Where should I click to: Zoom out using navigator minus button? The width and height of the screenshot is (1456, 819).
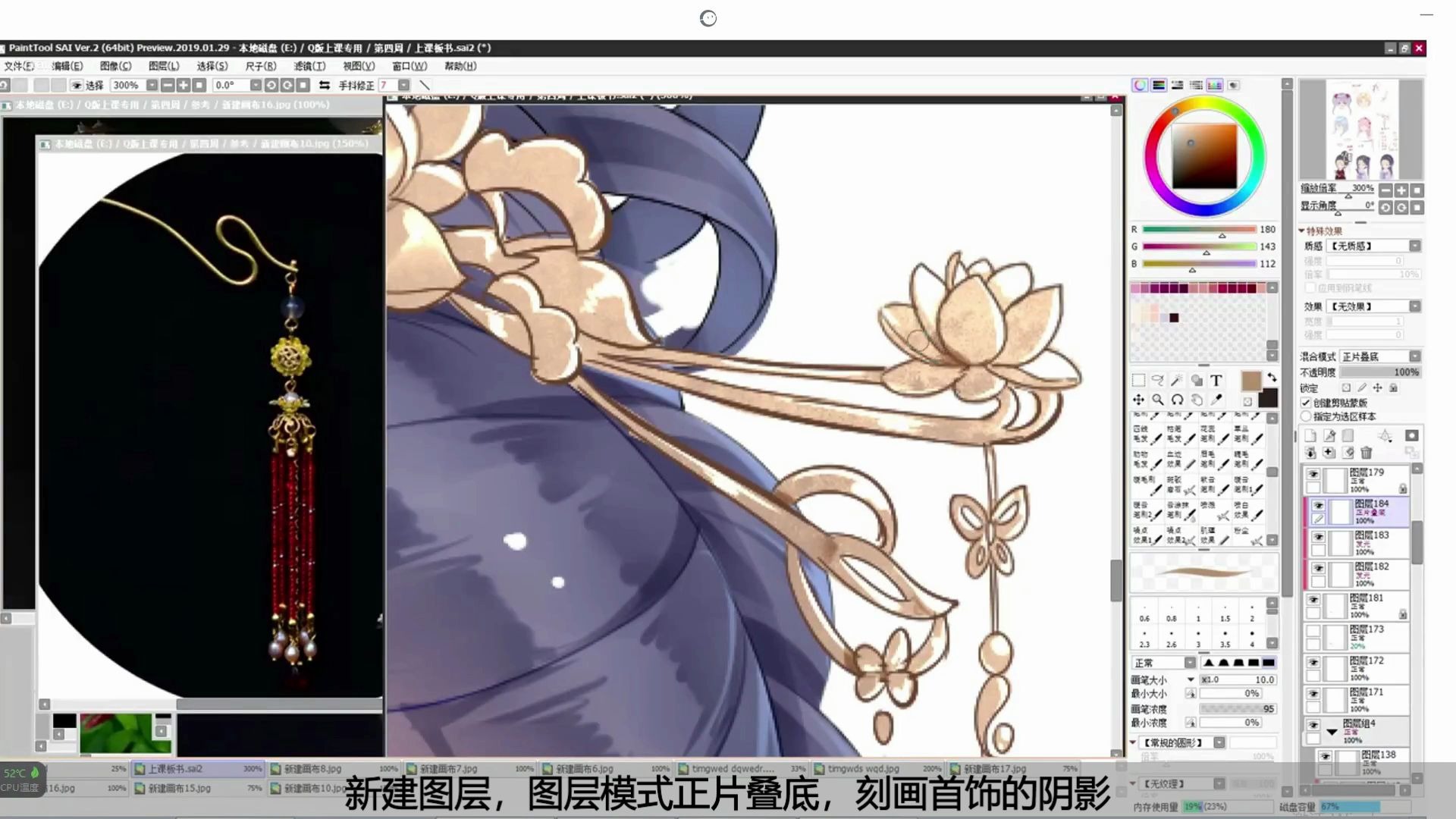1385,190
